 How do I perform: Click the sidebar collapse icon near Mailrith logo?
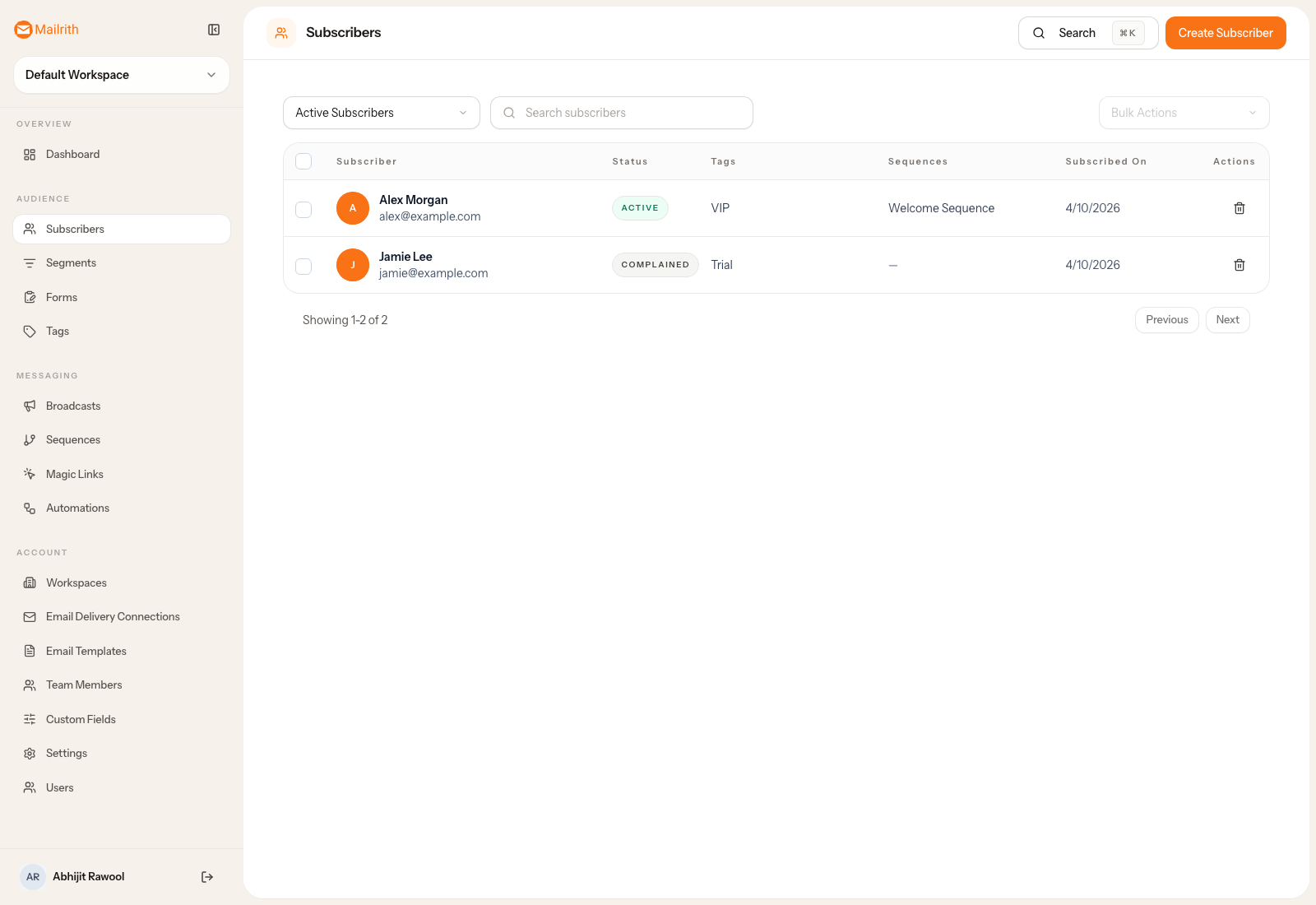[214, 30]
